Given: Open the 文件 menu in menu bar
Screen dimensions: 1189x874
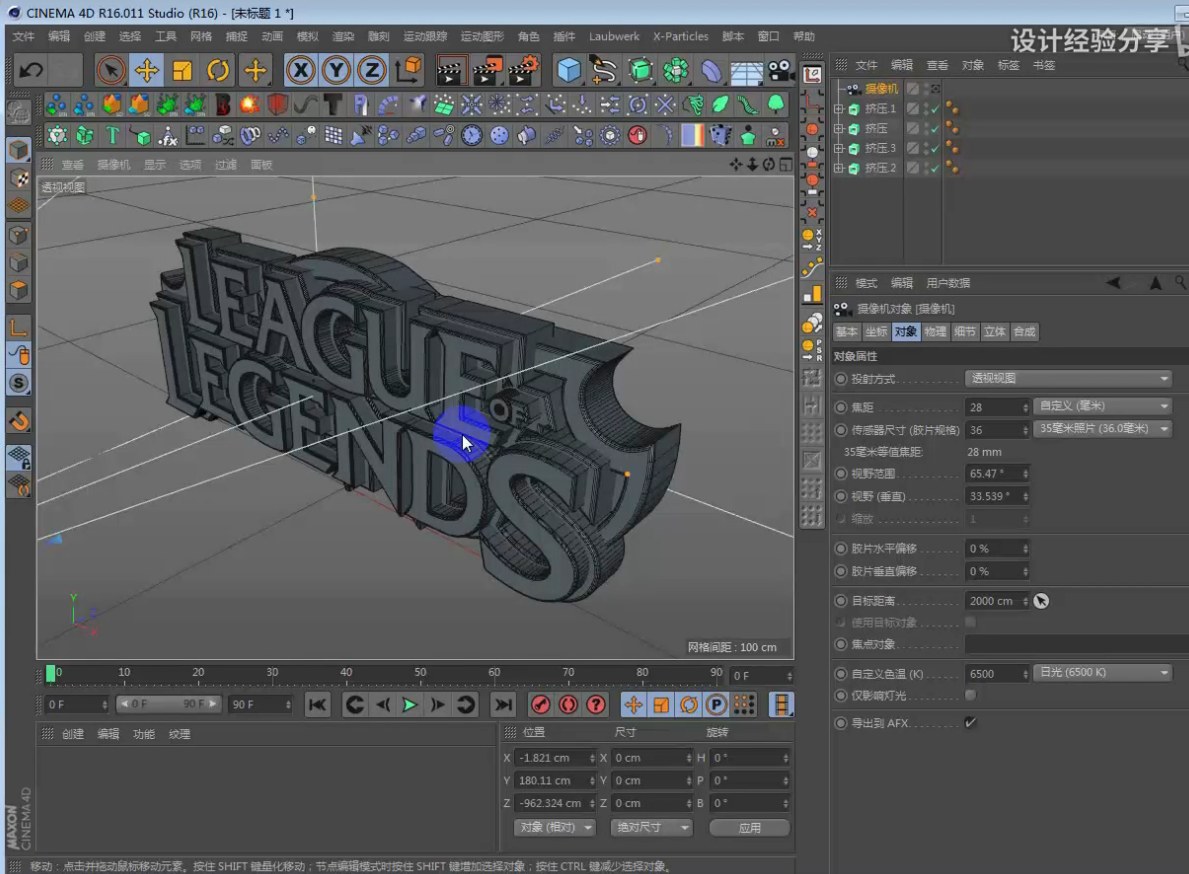Looking at the screenshot, I should pos(24,36).
